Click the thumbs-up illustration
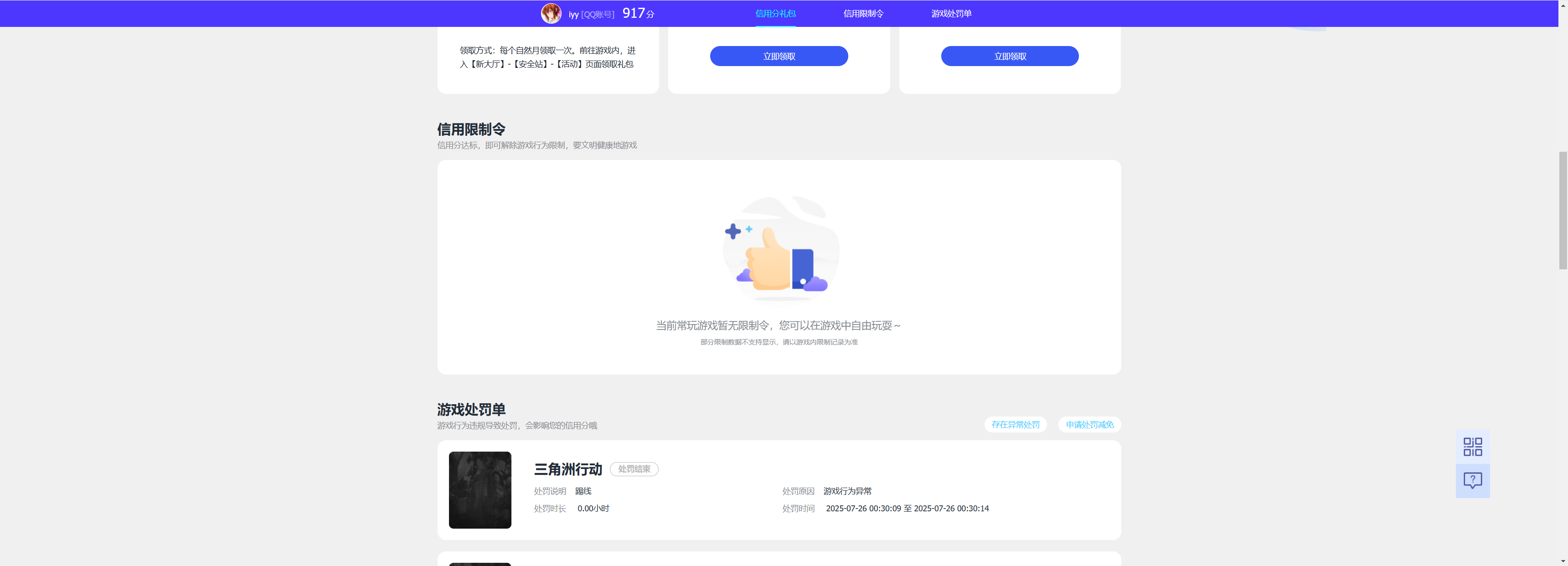The image size is (1568, 566). [780, 250]
